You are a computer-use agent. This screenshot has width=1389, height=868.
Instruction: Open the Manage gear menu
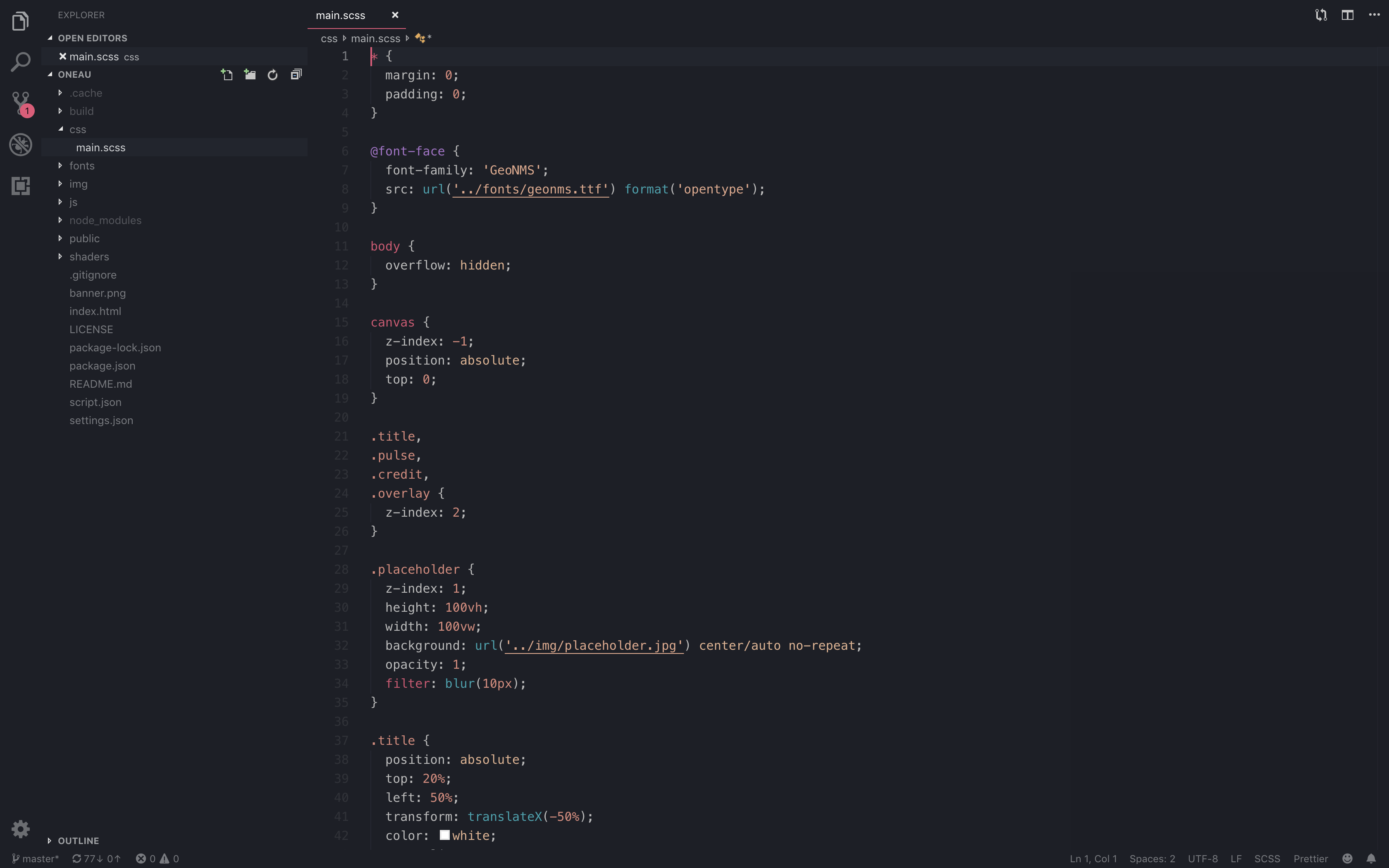pos(21,828)
